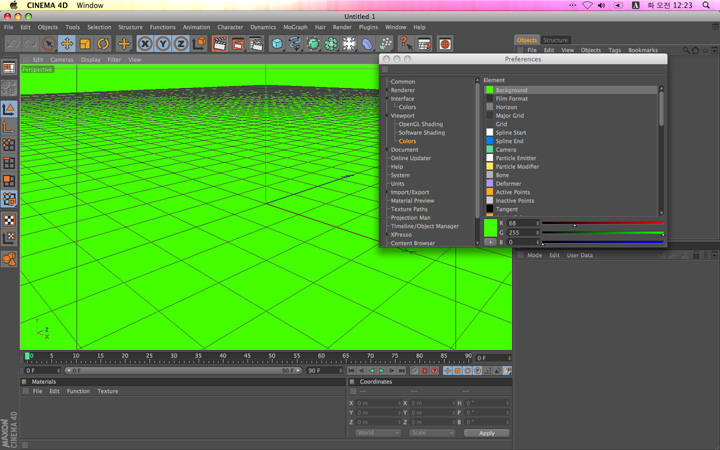
Task: Expand the Import/Export preferences category
Action: 387,192
